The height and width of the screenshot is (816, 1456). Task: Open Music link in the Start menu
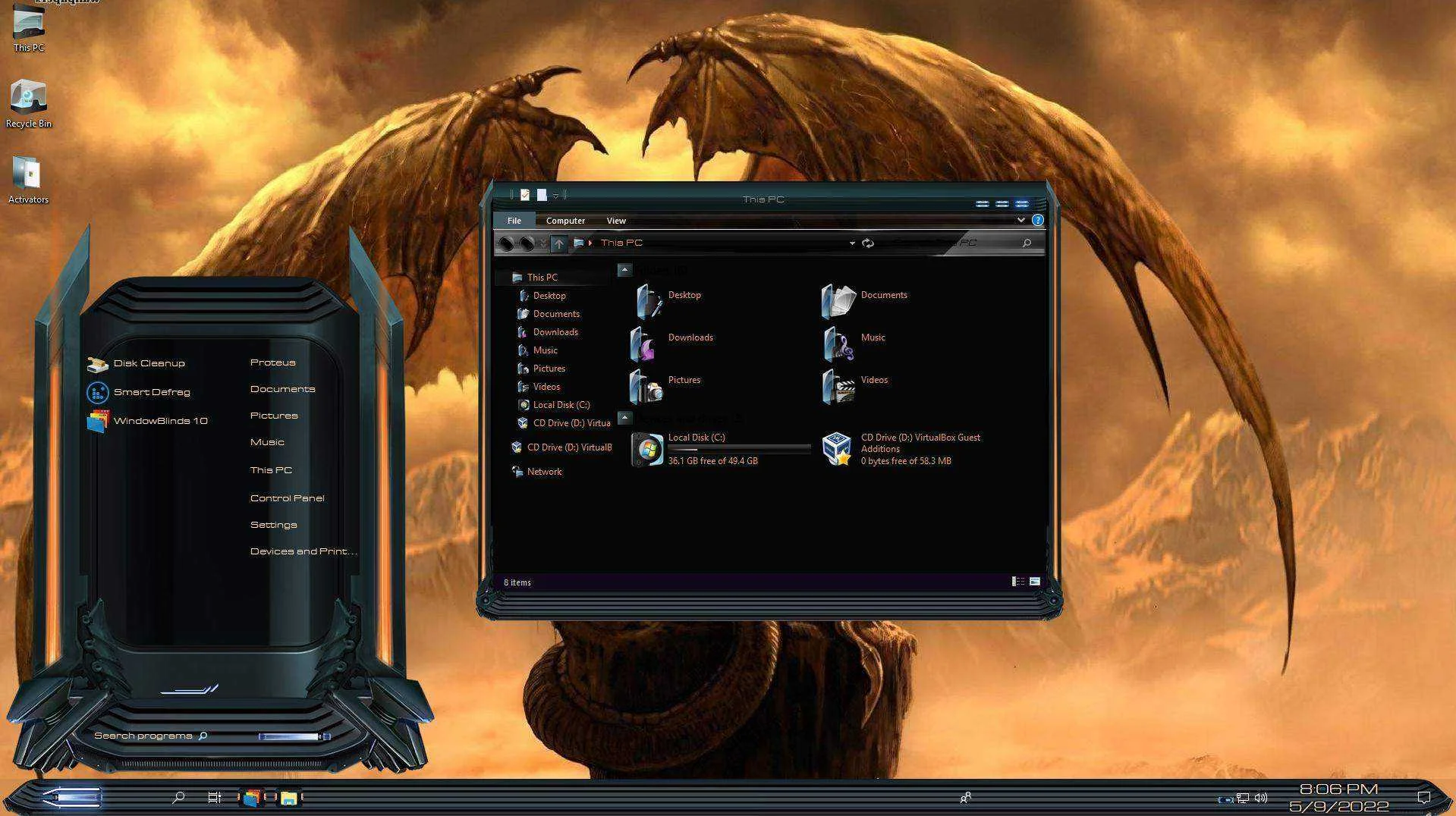(267, 442)
